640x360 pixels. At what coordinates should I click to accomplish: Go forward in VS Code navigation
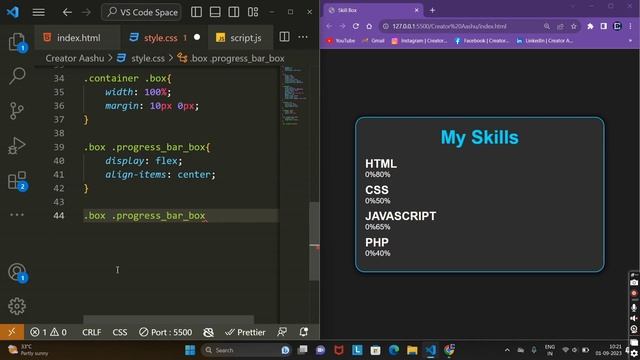tap(86, 12)
